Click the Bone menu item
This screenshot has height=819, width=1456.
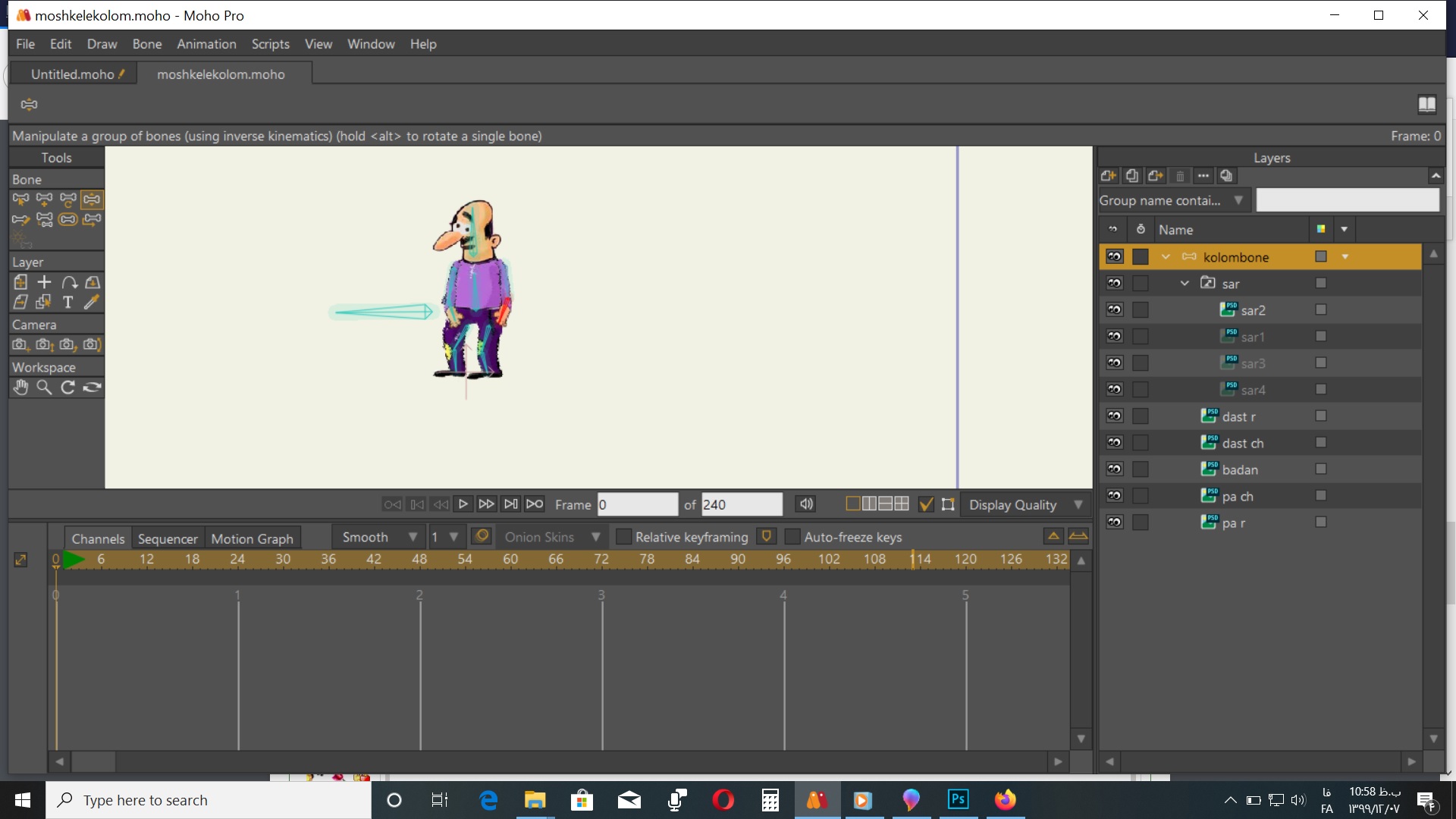point(147,44)
